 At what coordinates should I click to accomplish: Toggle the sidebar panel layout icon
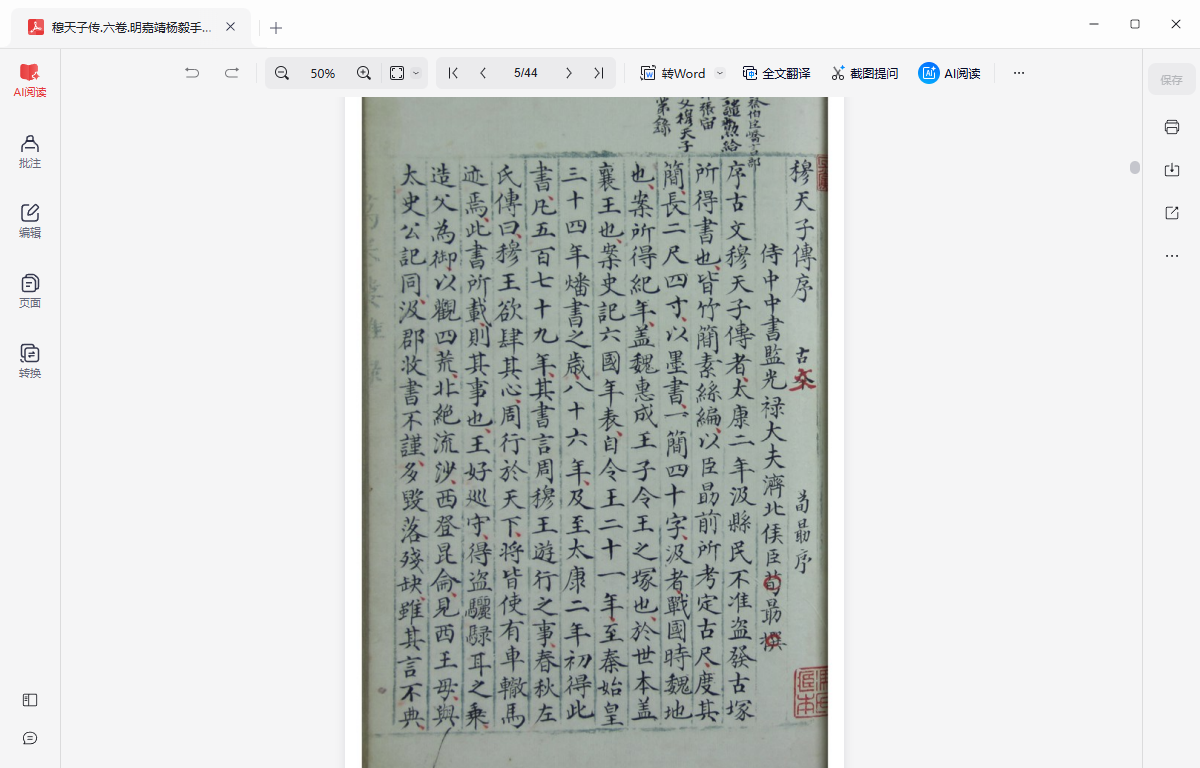30,700
